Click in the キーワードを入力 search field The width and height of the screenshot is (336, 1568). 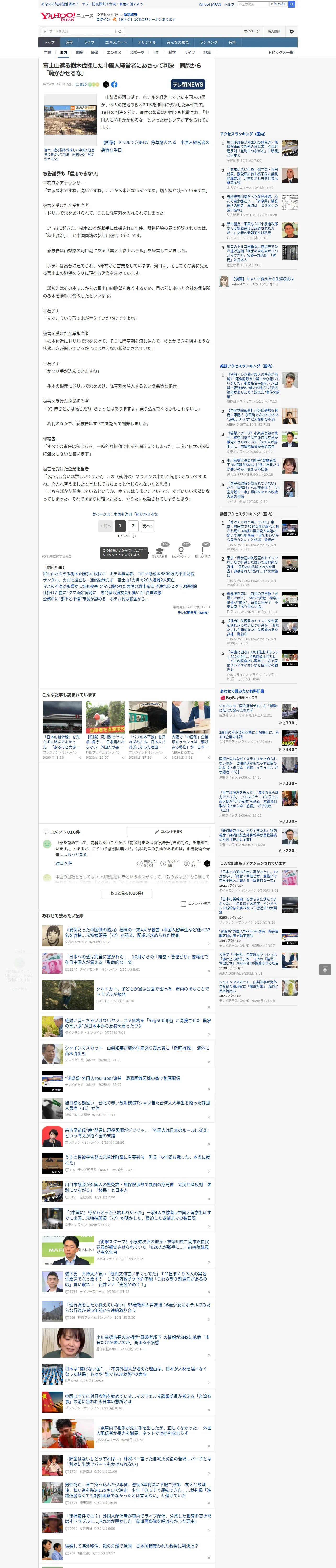(x=79, y=32)
